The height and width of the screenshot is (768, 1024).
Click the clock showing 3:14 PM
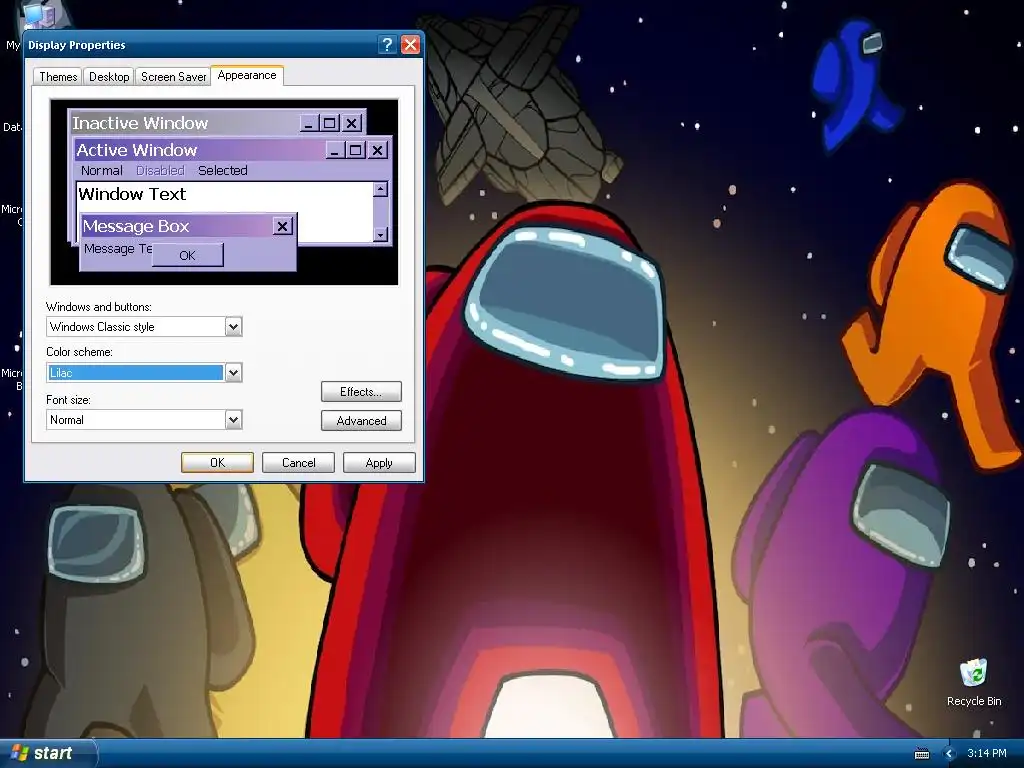tap(987, 753)
